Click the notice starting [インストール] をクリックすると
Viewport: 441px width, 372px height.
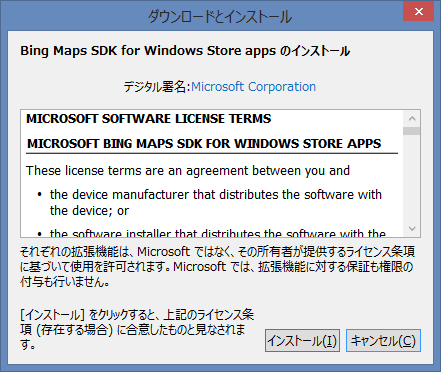(137, 329)
